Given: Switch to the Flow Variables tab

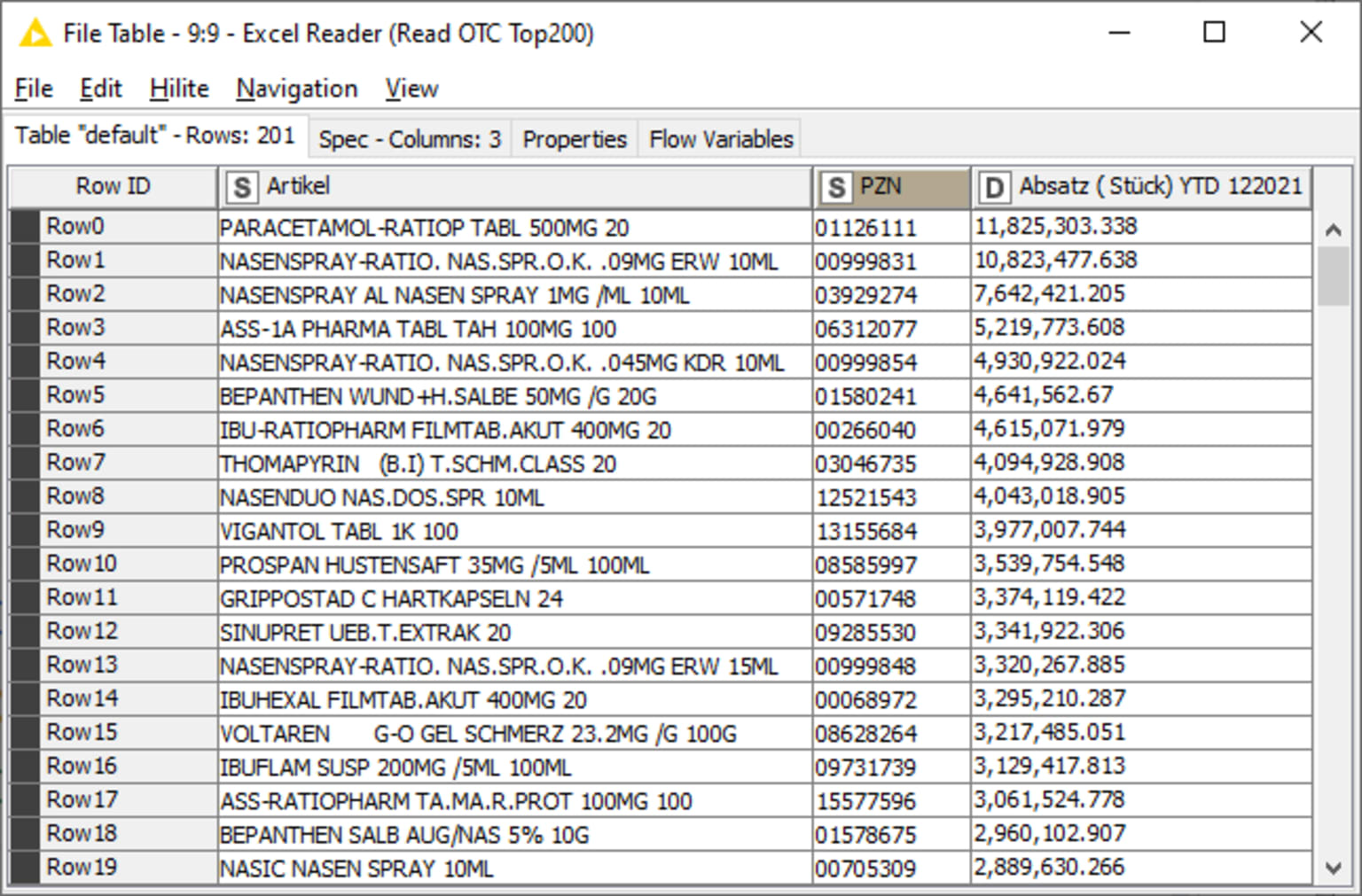Looking at the screenshot, I should pyautogui.click(x=721, y=139).
